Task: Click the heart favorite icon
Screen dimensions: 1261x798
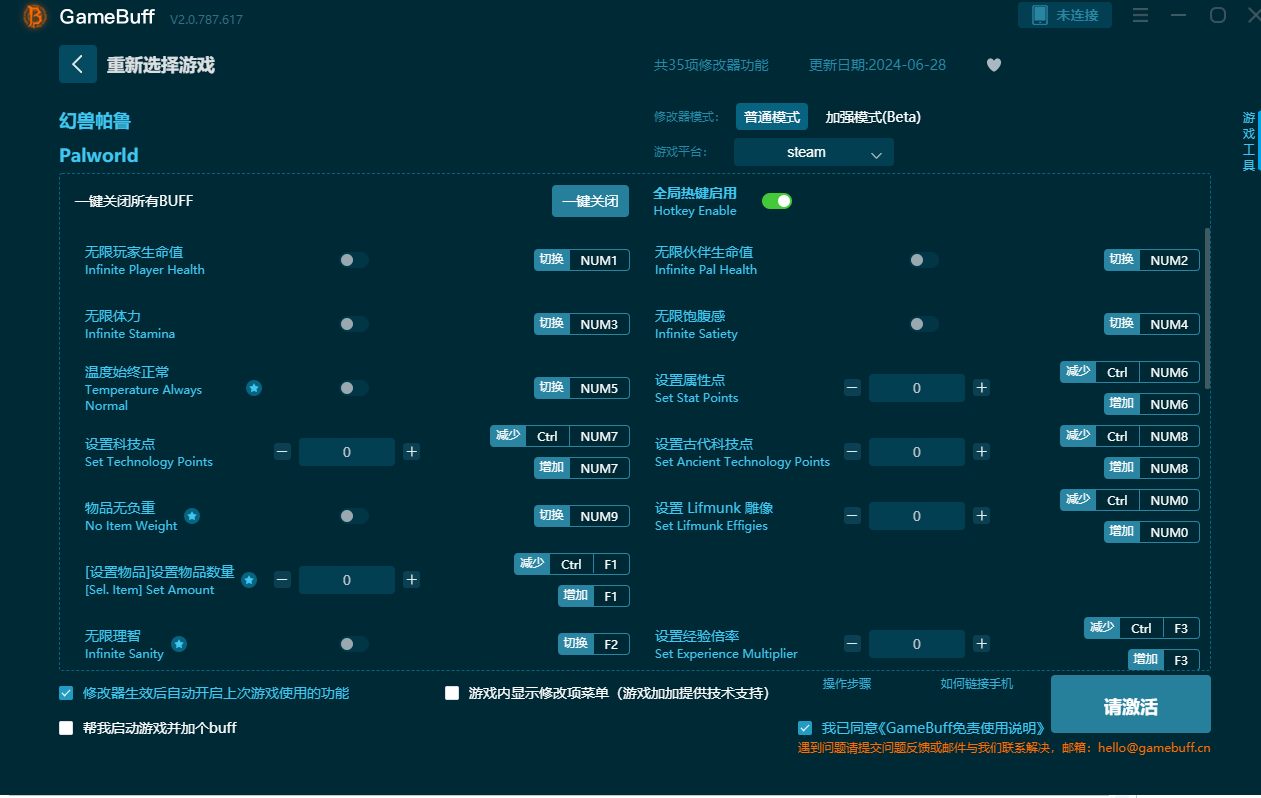Action: point(993,65)
